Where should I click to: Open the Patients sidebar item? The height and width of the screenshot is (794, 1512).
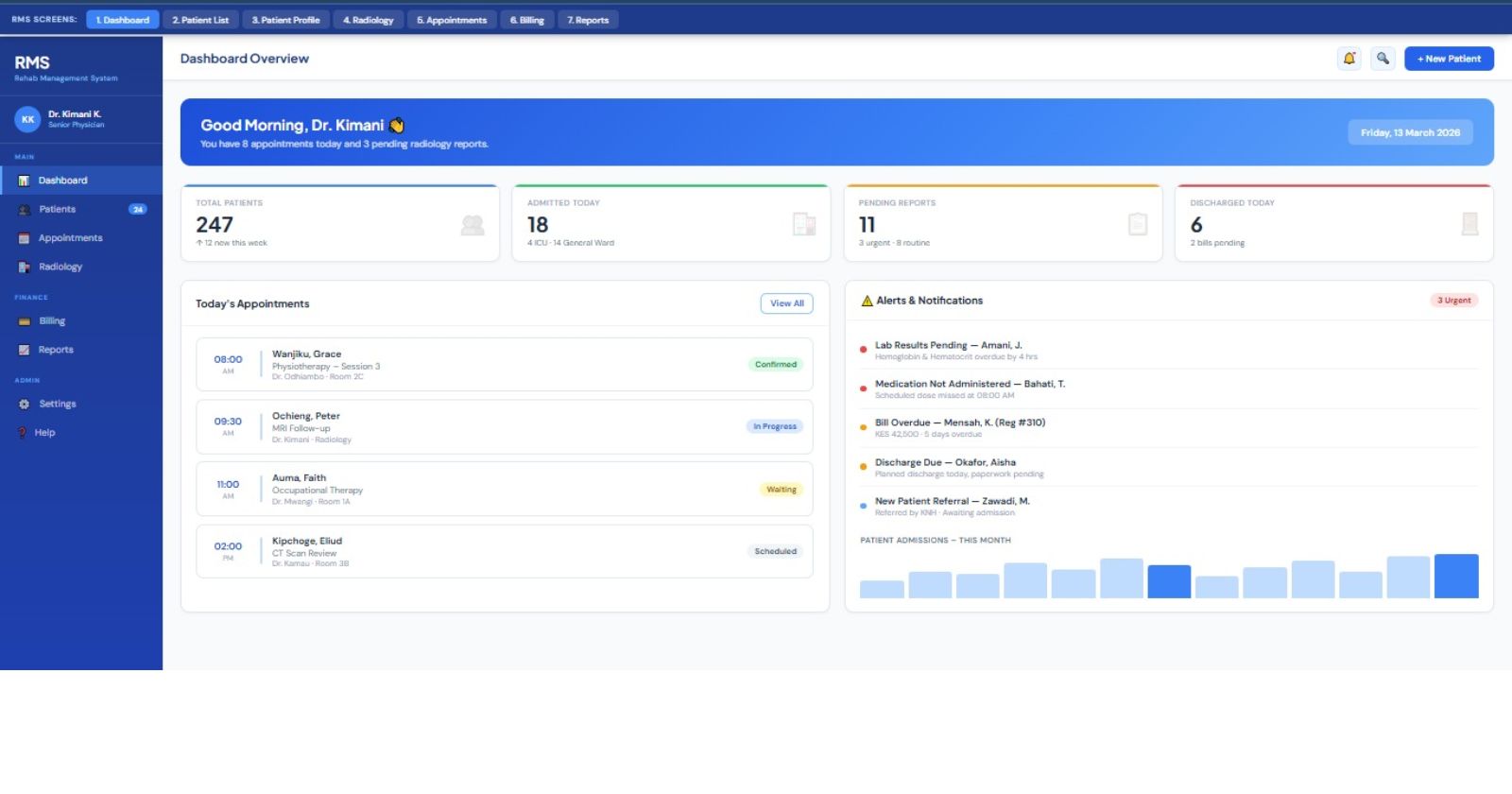pos(58,210)
